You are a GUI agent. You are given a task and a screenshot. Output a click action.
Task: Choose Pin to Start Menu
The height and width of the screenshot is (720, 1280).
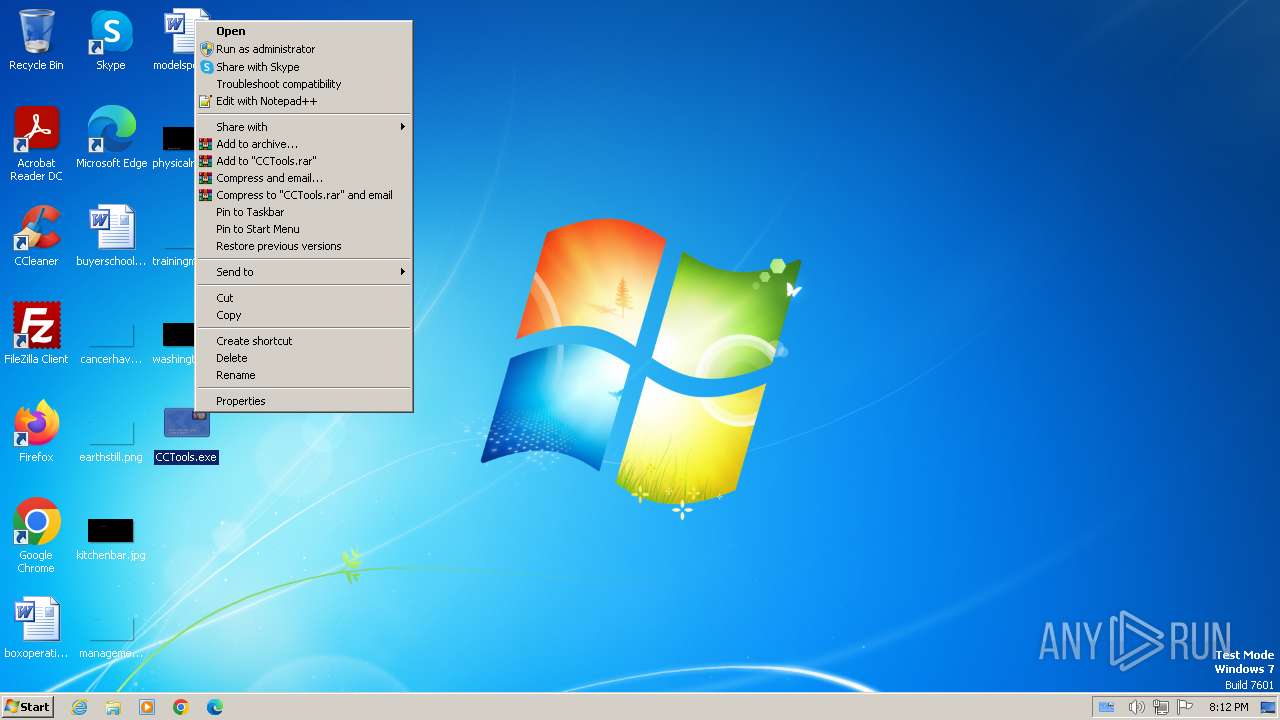[x=304, y=229]
